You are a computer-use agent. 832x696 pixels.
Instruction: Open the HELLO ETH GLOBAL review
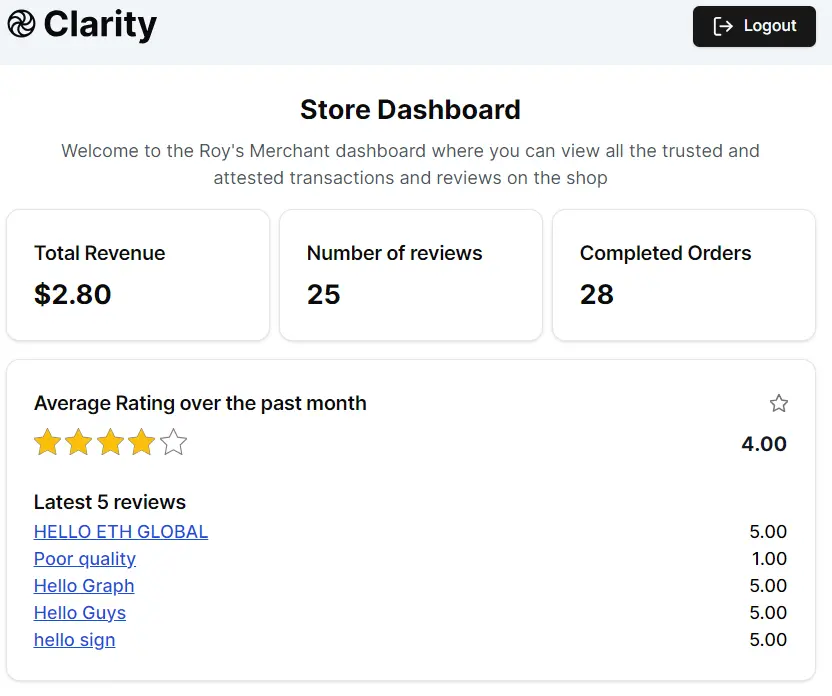tap(121, 532)
